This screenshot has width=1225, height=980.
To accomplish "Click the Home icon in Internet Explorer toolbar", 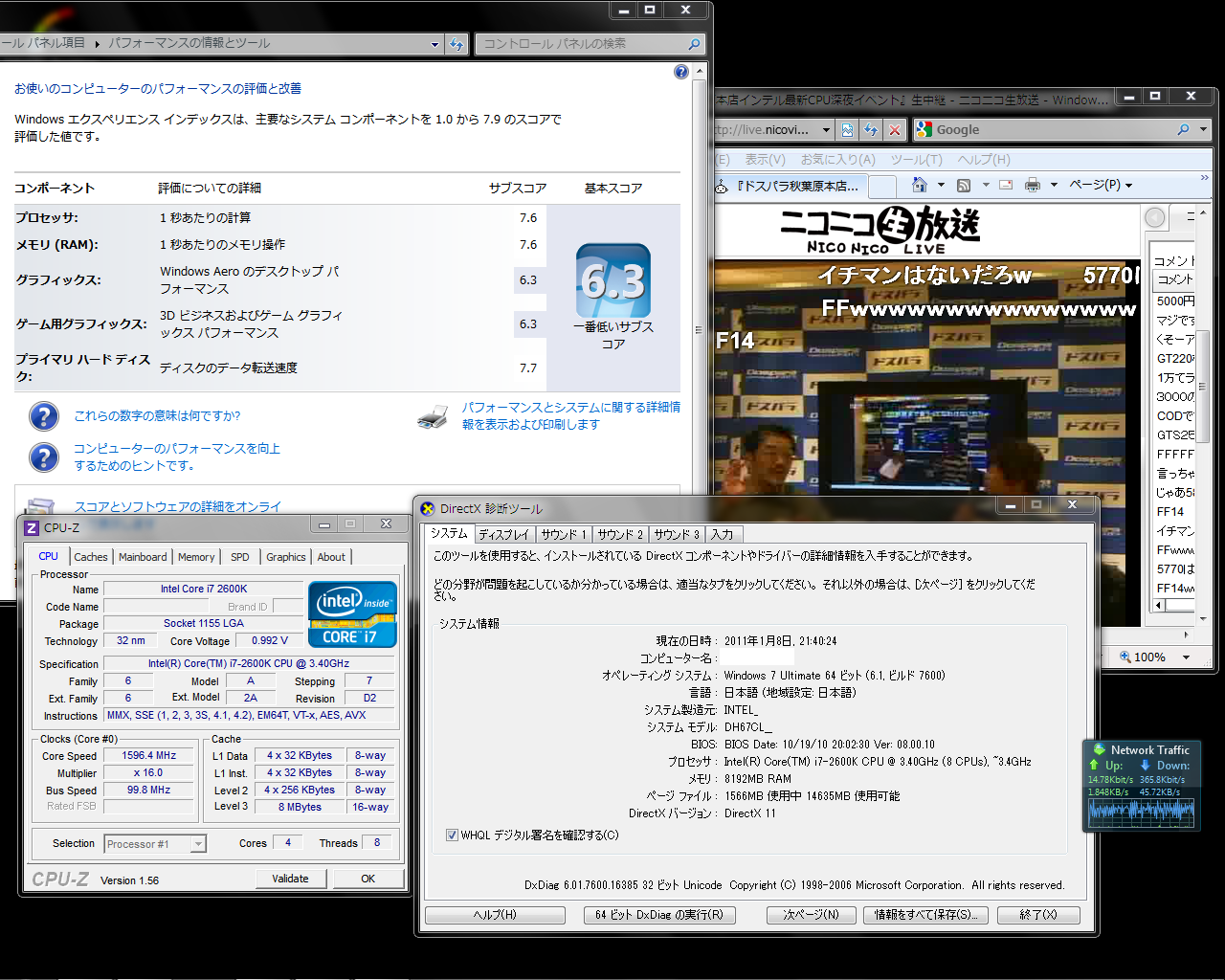I will (x=920, y=185).
